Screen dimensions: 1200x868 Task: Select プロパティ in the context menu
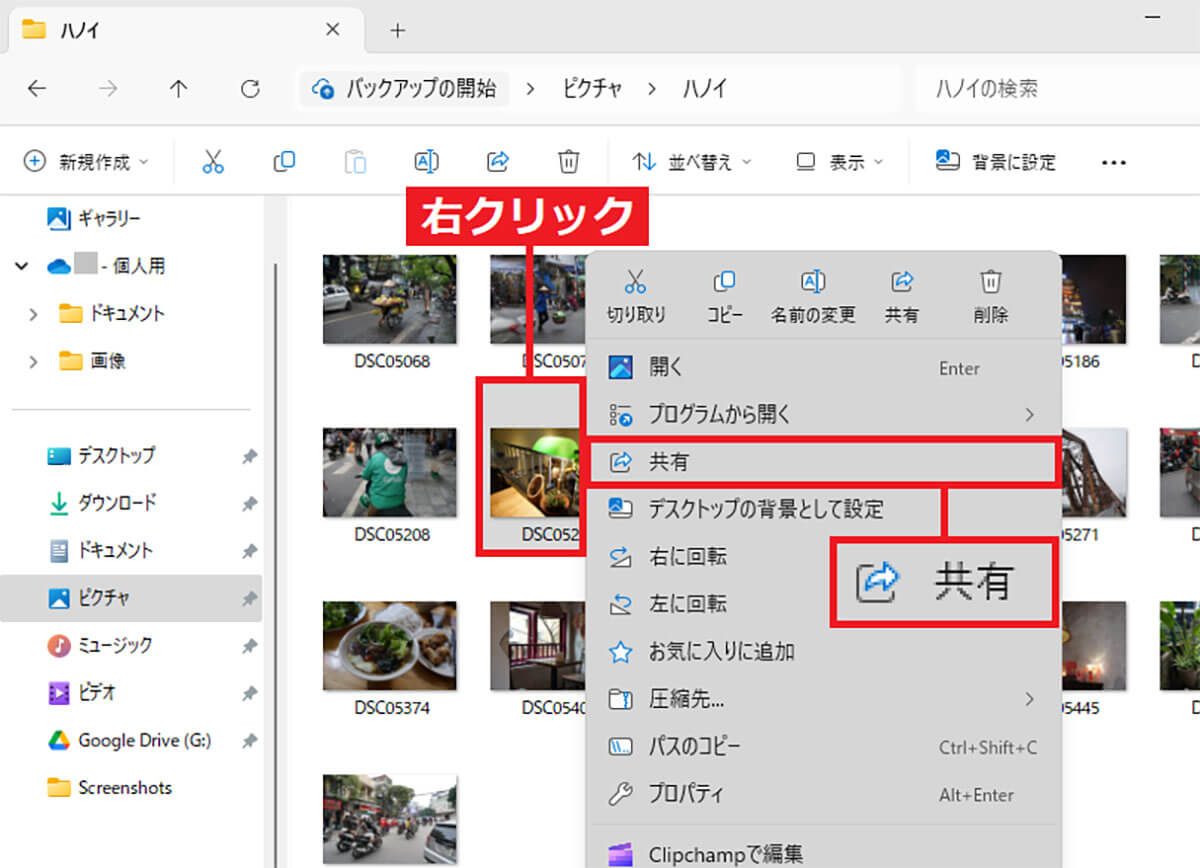coord(822,795)
